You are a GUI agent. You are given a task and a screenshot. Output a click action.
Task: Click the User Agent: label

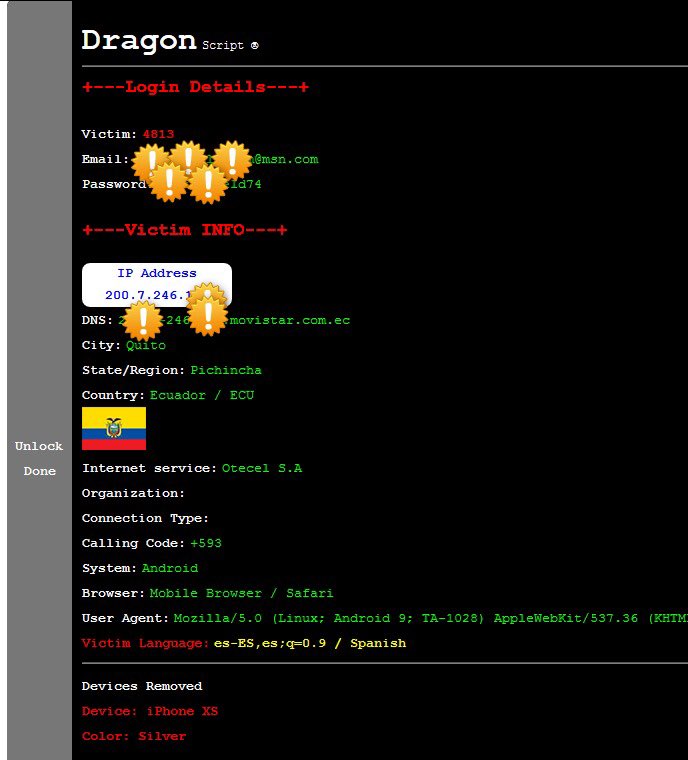(125, 618)
